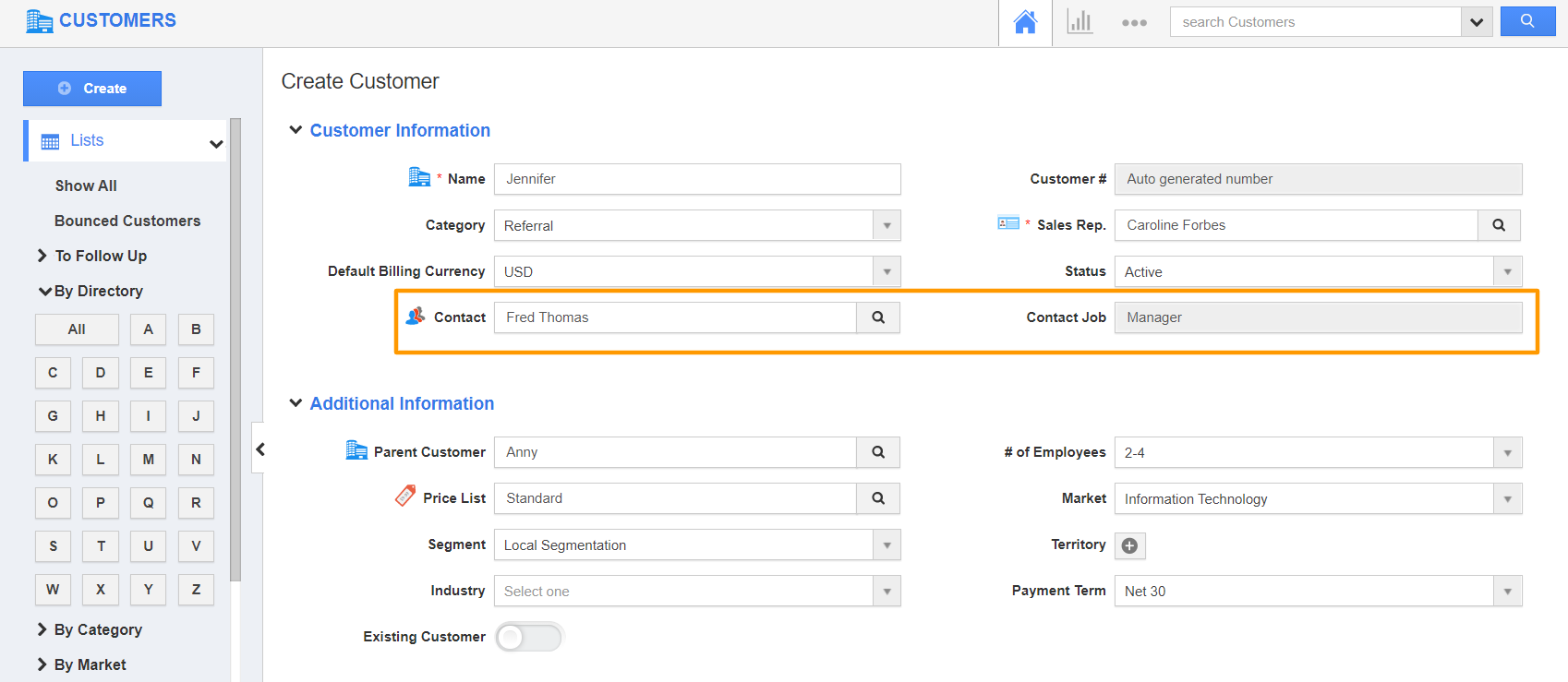Click the Parent Customer field Anny
The width and height of the screenshot is (1568, 682).
point(675,452)
